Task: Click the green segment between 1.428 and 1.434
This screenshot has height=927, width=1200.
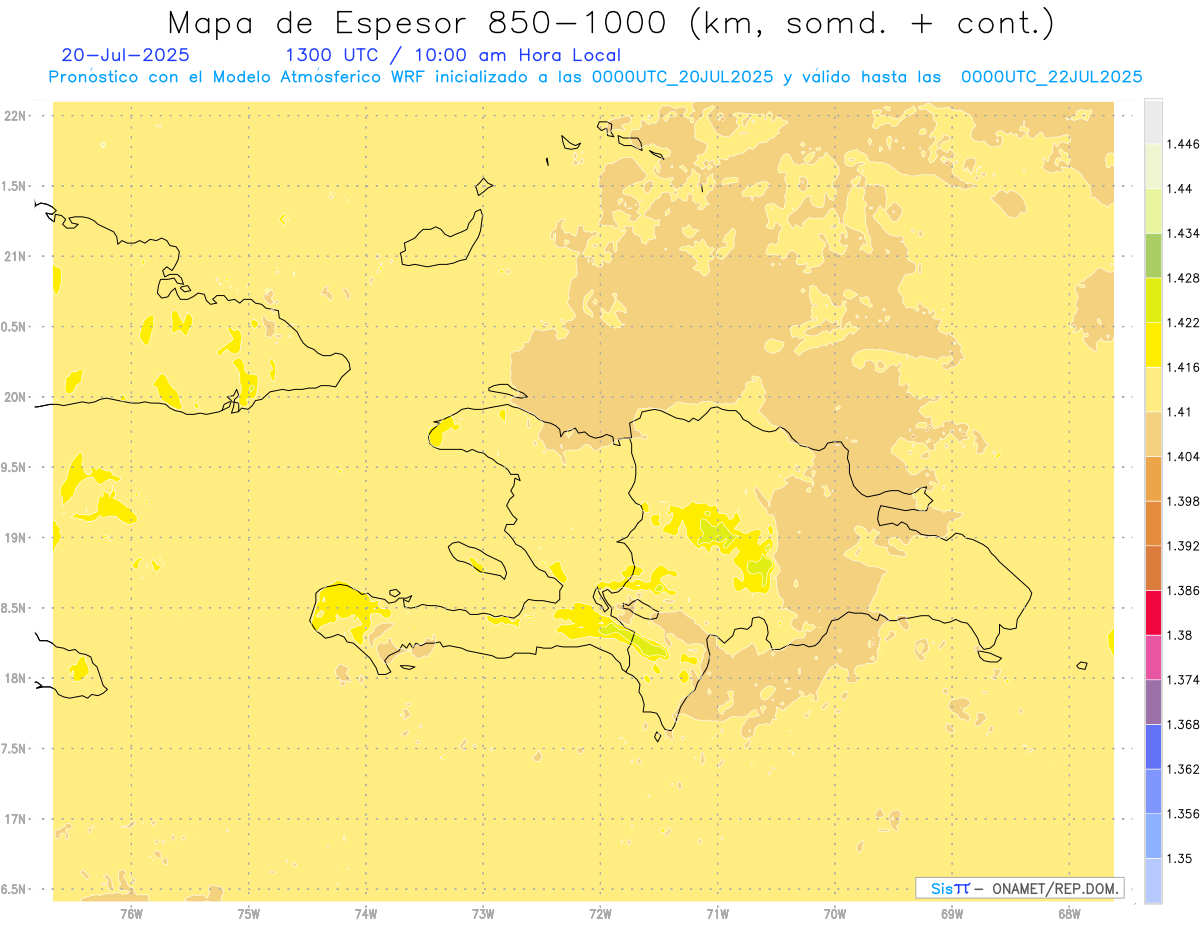Action: tap(1153, 255)
